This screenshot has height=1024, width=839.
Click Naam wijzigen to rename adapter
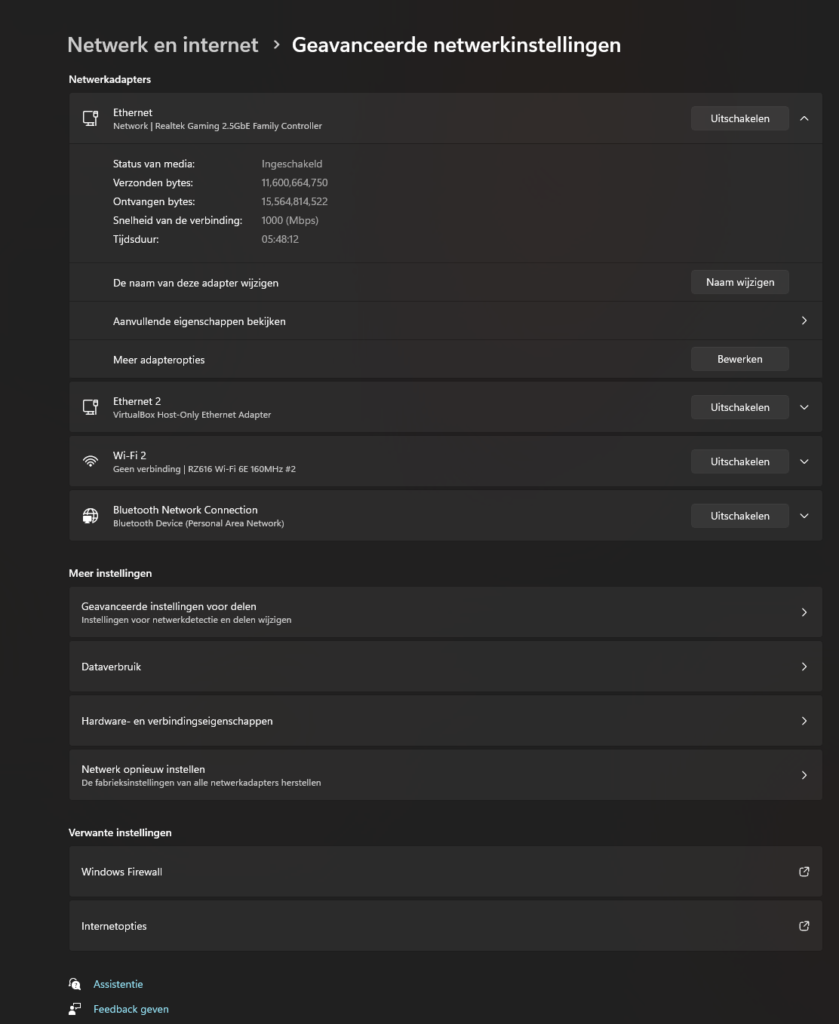(x=740, y=282)
